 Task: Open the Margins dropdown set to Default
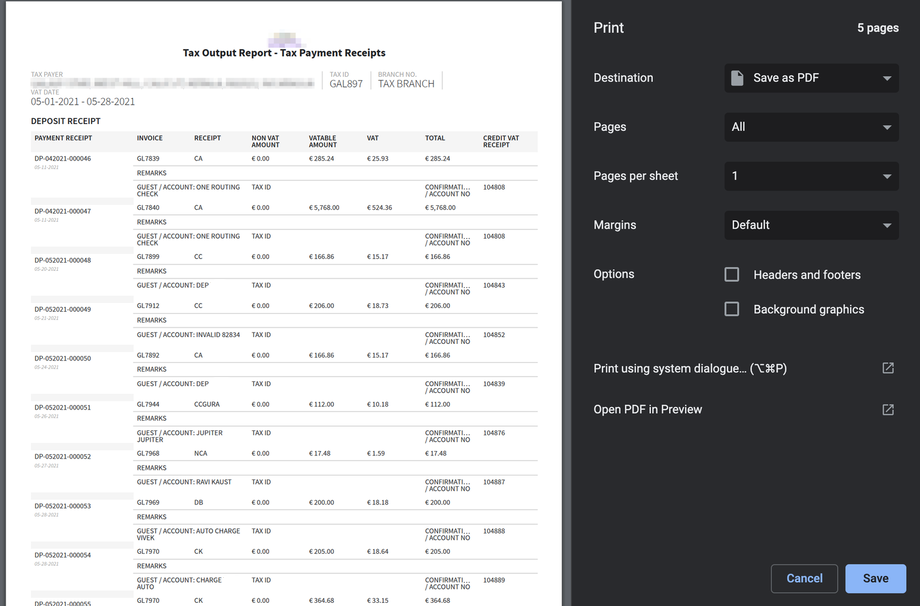[x=811, y=225]
